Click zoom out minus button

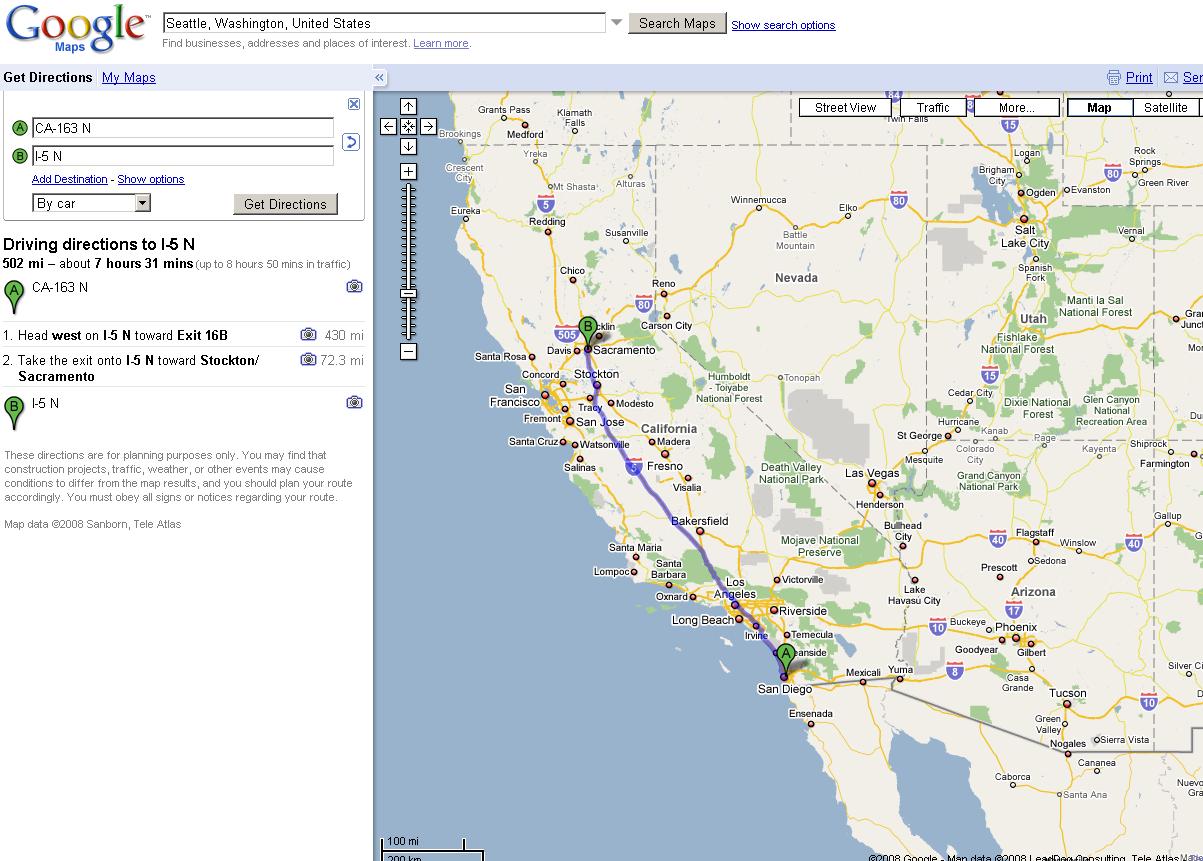(x=408, y=351)
